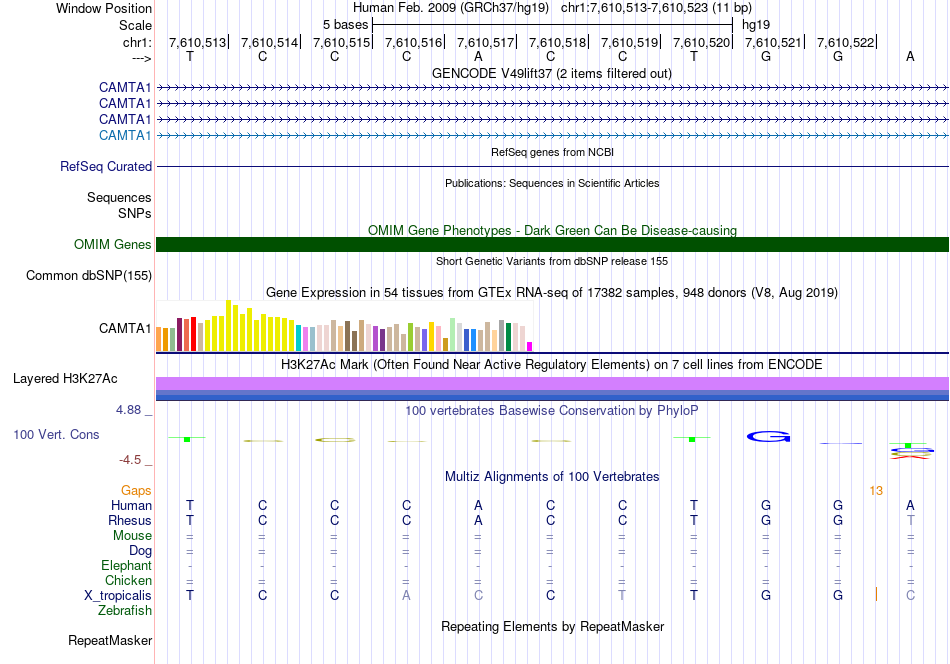Click the dark green OMIM Genes bar

pos(553,244)
